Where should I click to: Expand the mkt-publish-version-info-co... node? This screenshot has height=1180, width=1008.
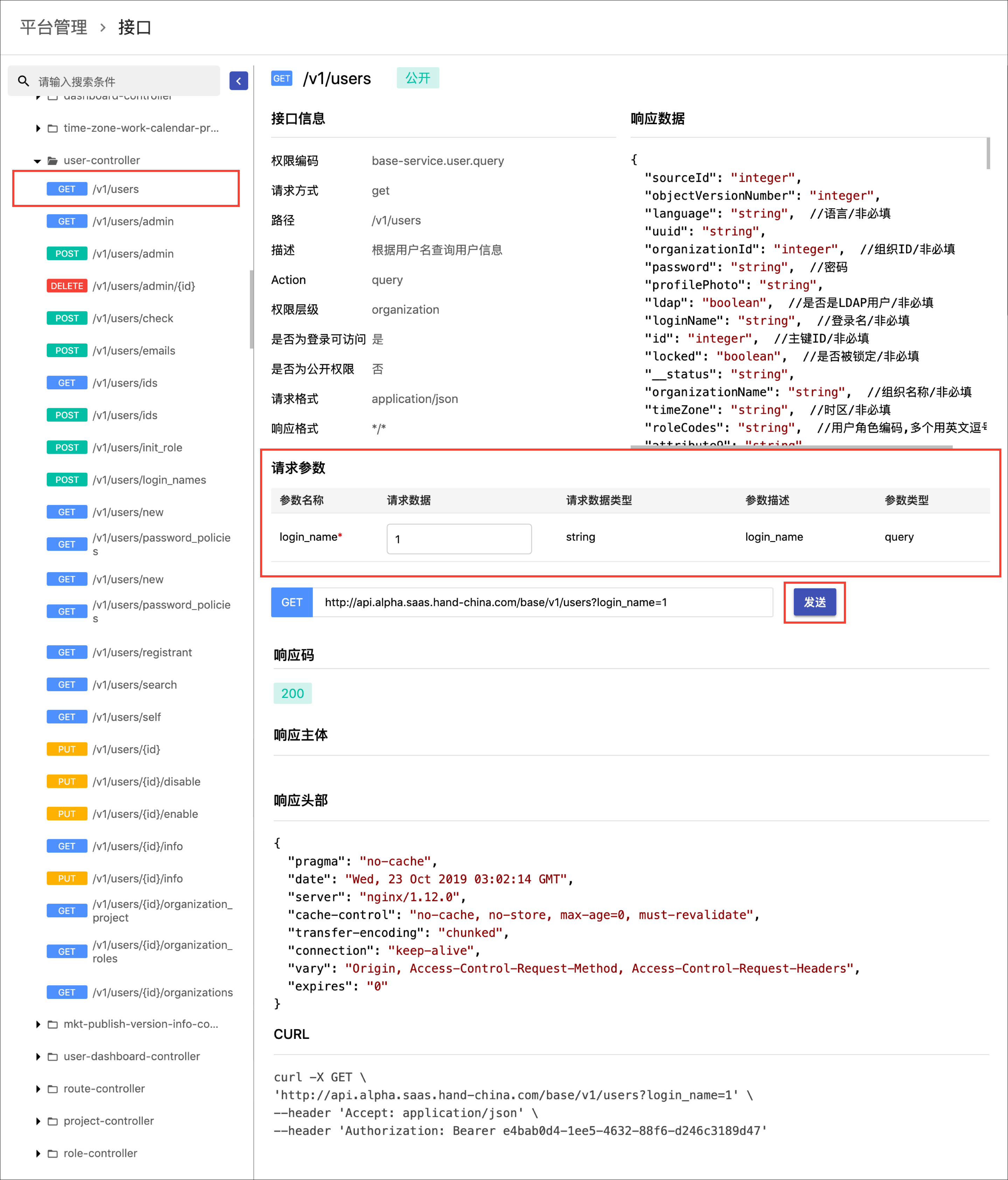37,1024
